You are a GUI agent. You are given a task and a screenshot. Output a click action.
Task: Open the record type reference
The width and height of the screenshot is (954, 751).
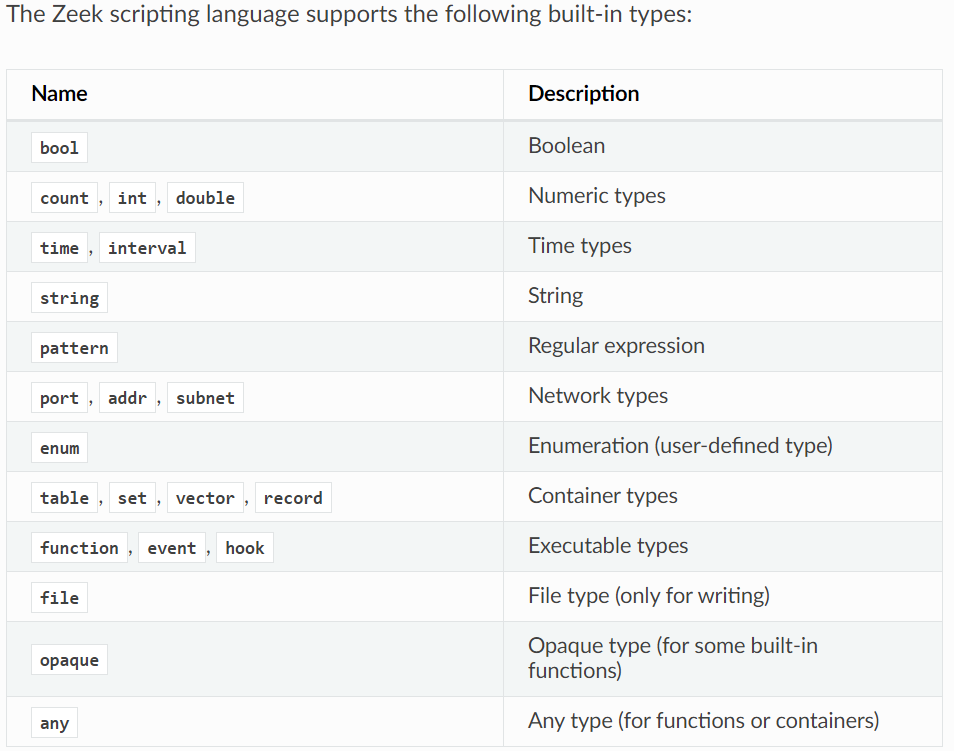(x=293, y=498)
